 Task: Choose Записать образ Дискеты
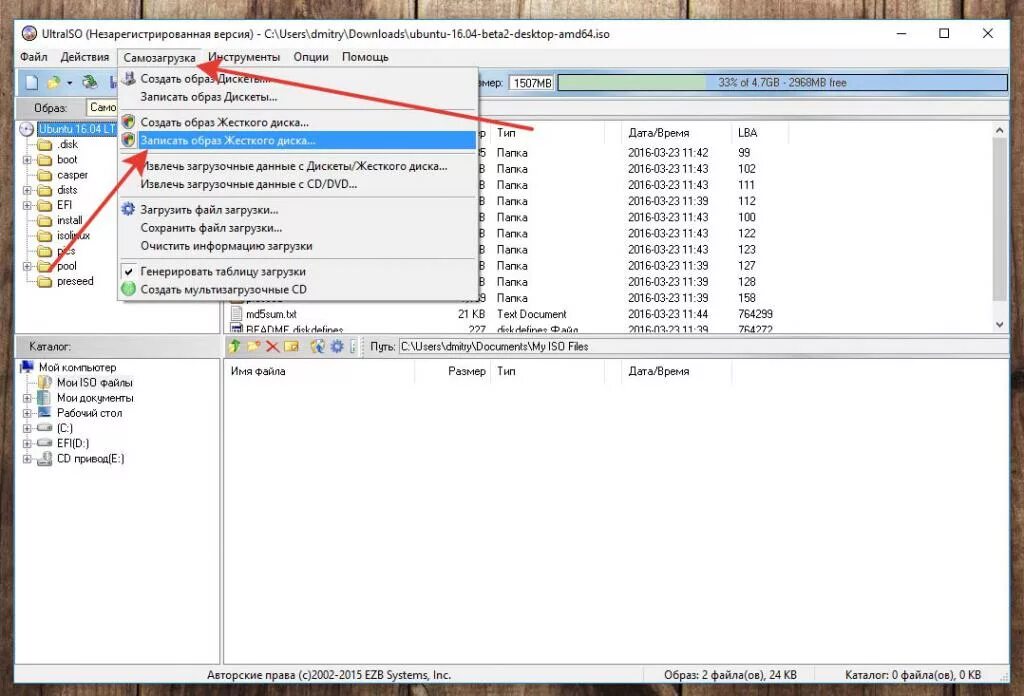click(298, 97)
